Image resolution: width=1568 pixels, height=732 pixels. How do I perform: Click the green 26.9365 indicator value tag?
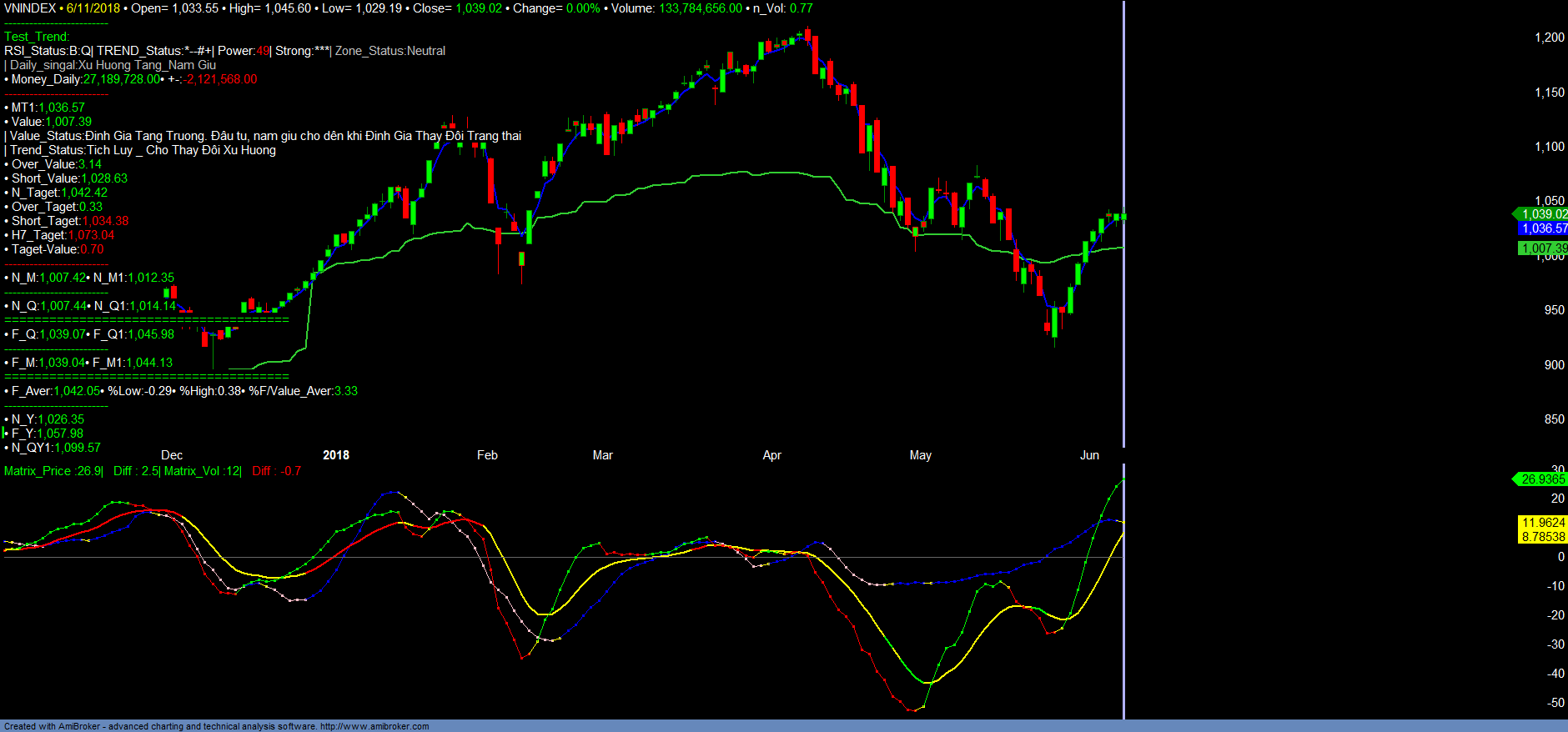(x=1542, y=479)
